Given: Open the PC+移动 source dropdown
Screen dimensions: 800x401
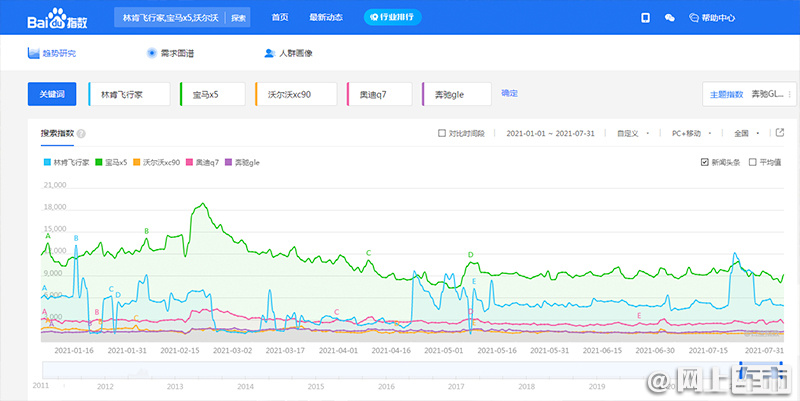Looking at the screenshot, I should (x=691, y=133).
